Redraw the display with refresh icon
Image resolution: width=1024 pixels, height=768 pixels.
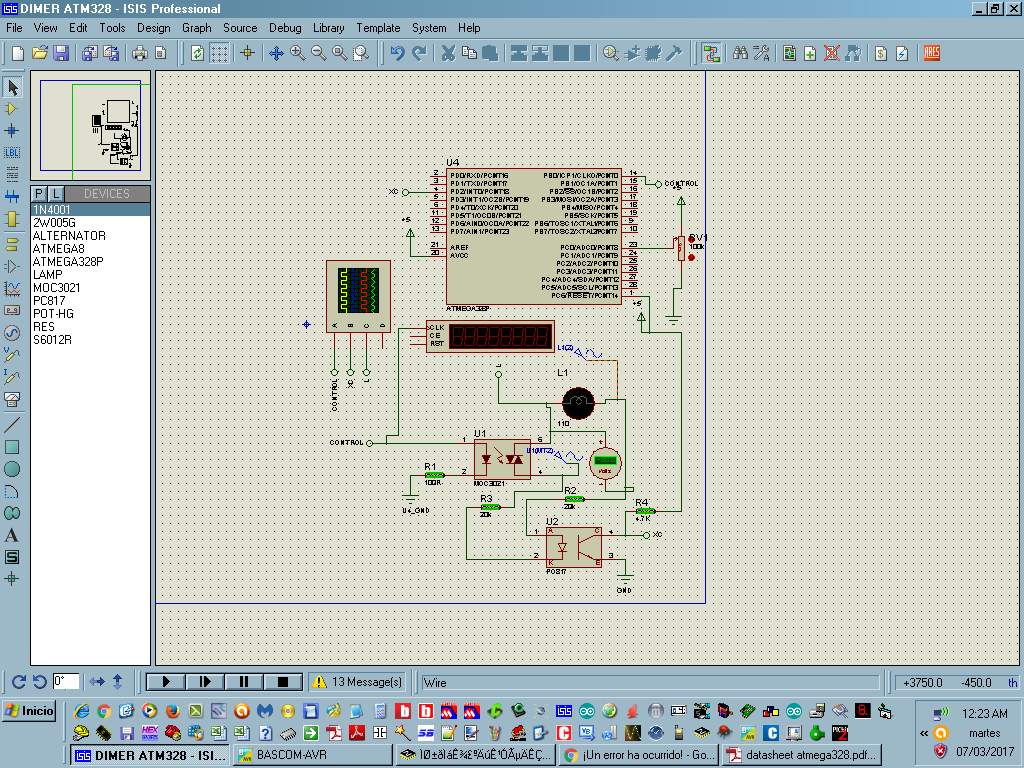click(197, 54)
